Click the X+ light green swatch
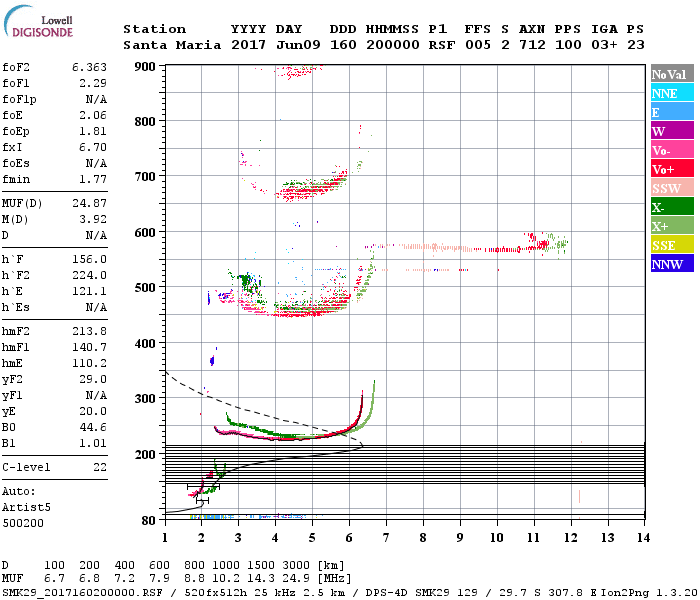Viewport: 700px width, 600px height. tap(672, 226)
